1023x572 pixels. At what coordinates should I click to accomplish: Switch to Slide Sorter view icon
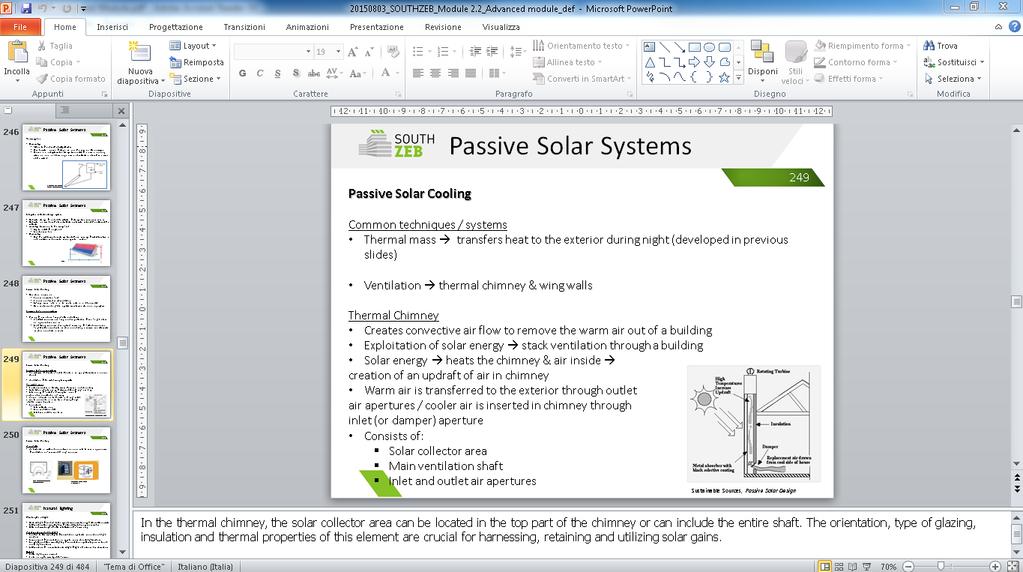[839, 566]
